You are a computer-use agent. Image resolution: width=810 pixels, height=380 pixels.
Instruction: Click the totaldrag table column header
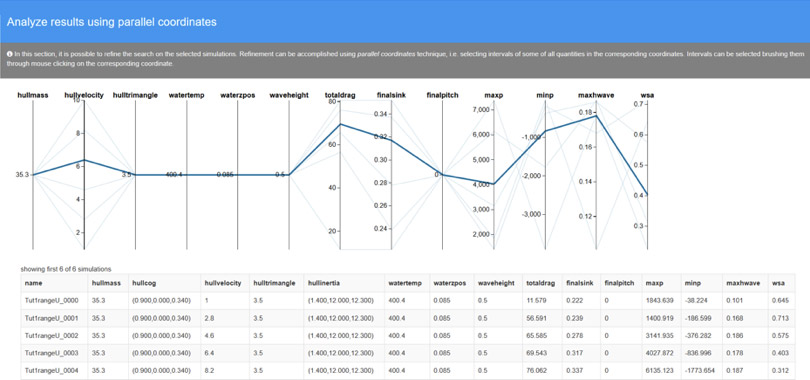[542, 283]
